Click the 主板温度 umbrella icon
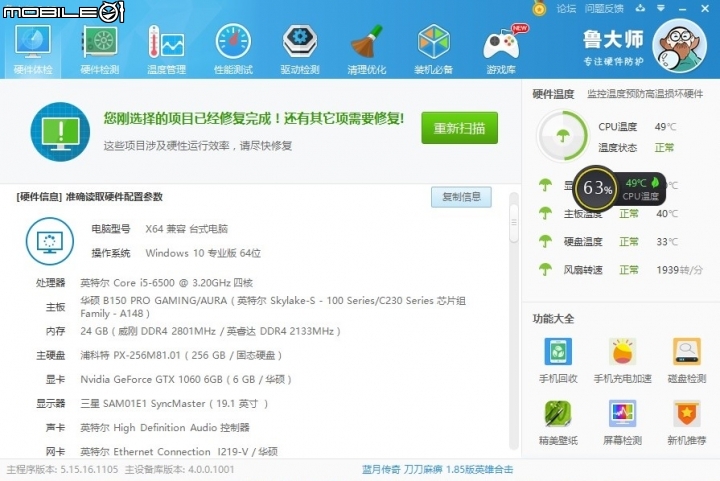This screenshot has height=481, width=720. pyautogui.click(x=545, y=213)
